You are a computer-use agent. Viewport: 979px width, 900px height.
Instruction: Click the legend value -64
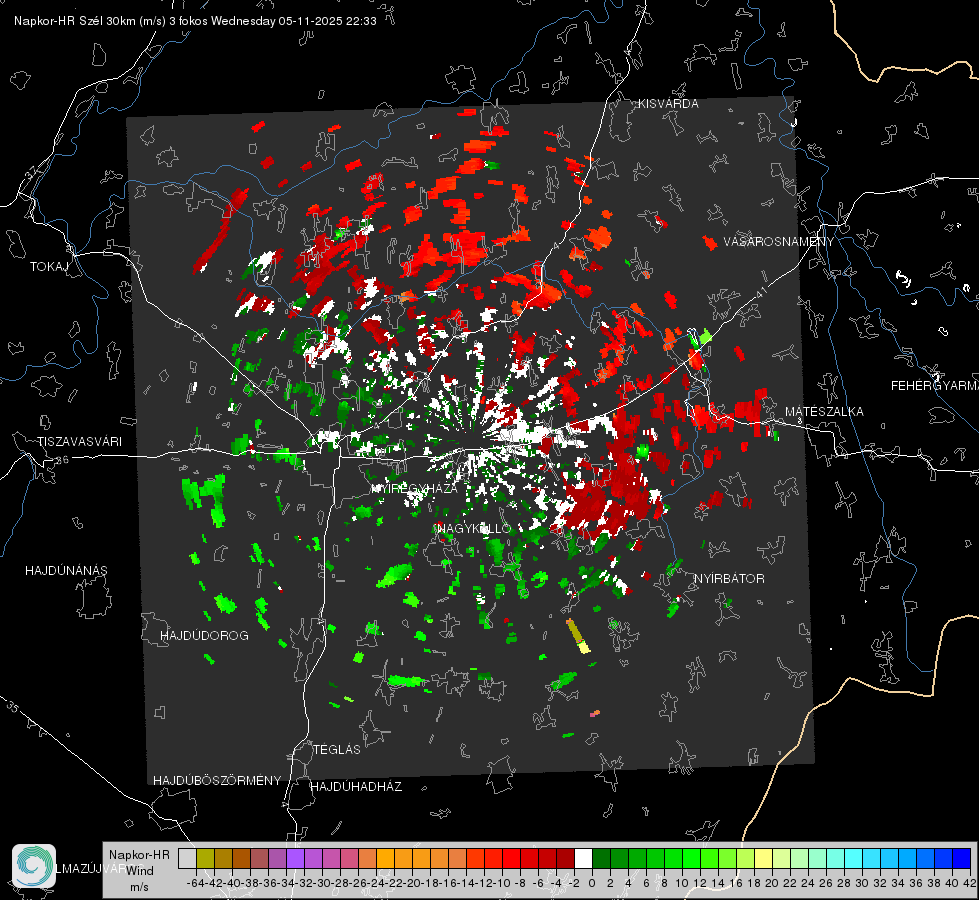pos(195,883)
